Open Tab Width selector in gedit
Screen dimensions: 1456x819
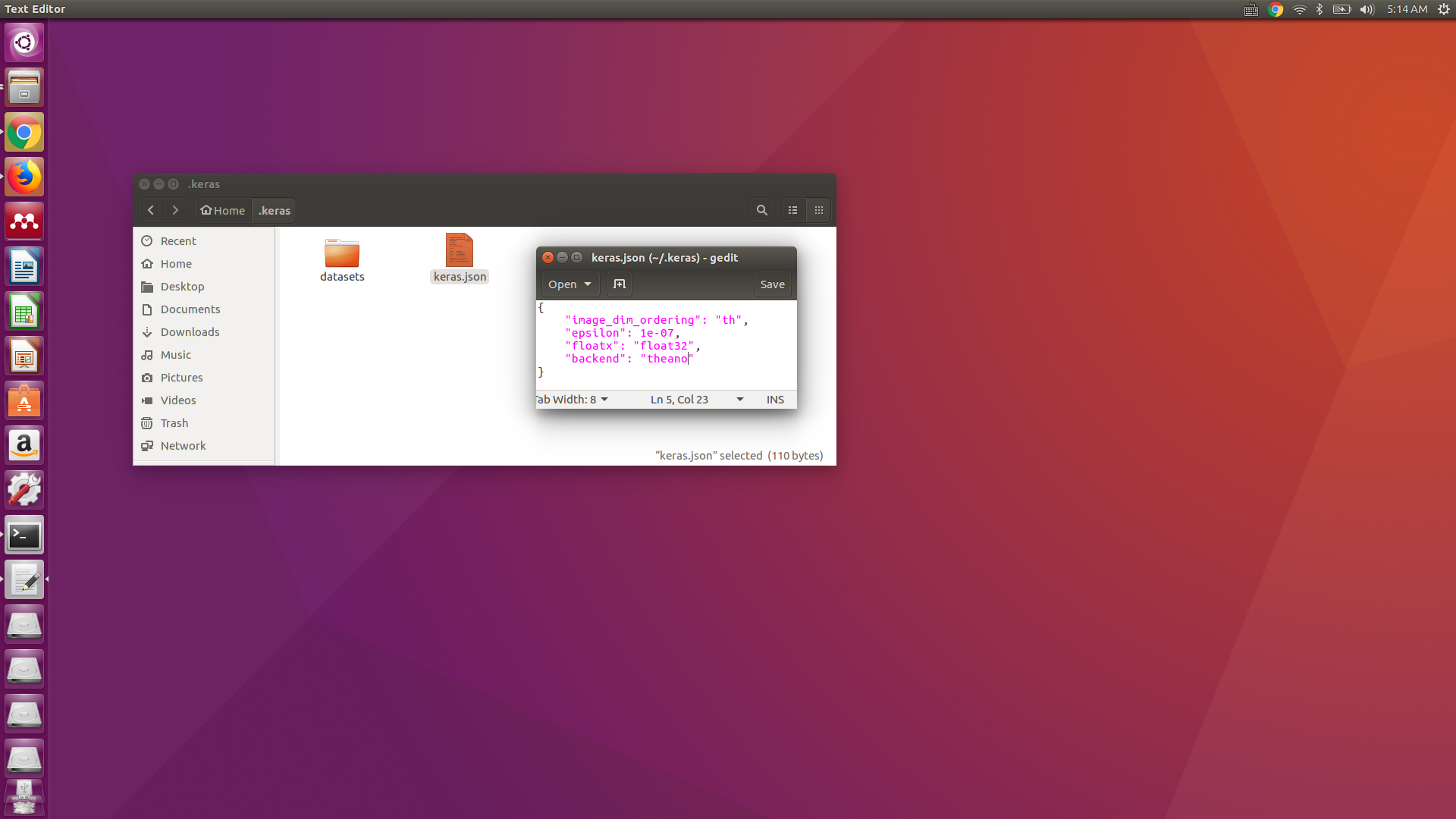point(573,400)
